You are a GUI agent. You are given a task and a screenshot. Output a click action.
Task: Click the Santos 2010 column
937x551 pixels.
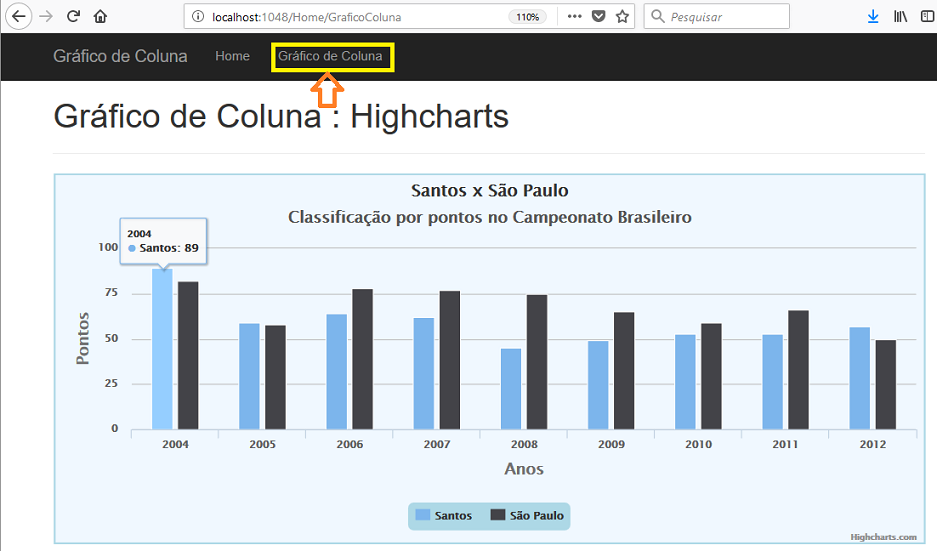[685, 382]
